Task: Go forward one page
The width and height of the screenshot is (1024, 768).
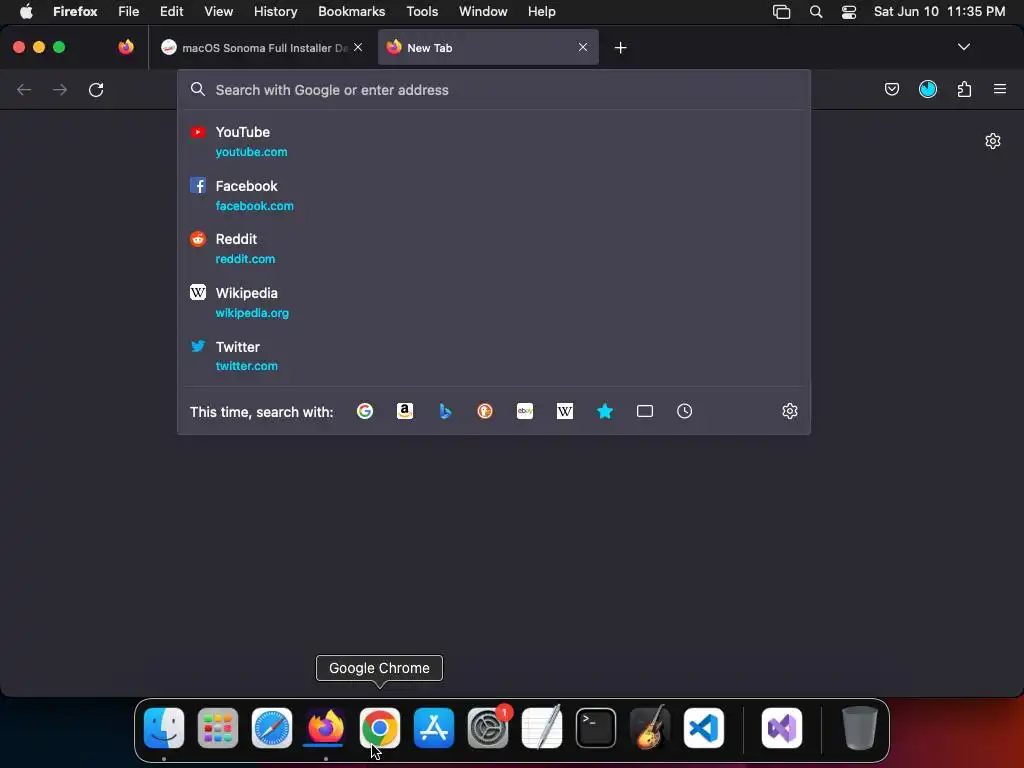Action: pyautogui.click(x=60, y=89)
